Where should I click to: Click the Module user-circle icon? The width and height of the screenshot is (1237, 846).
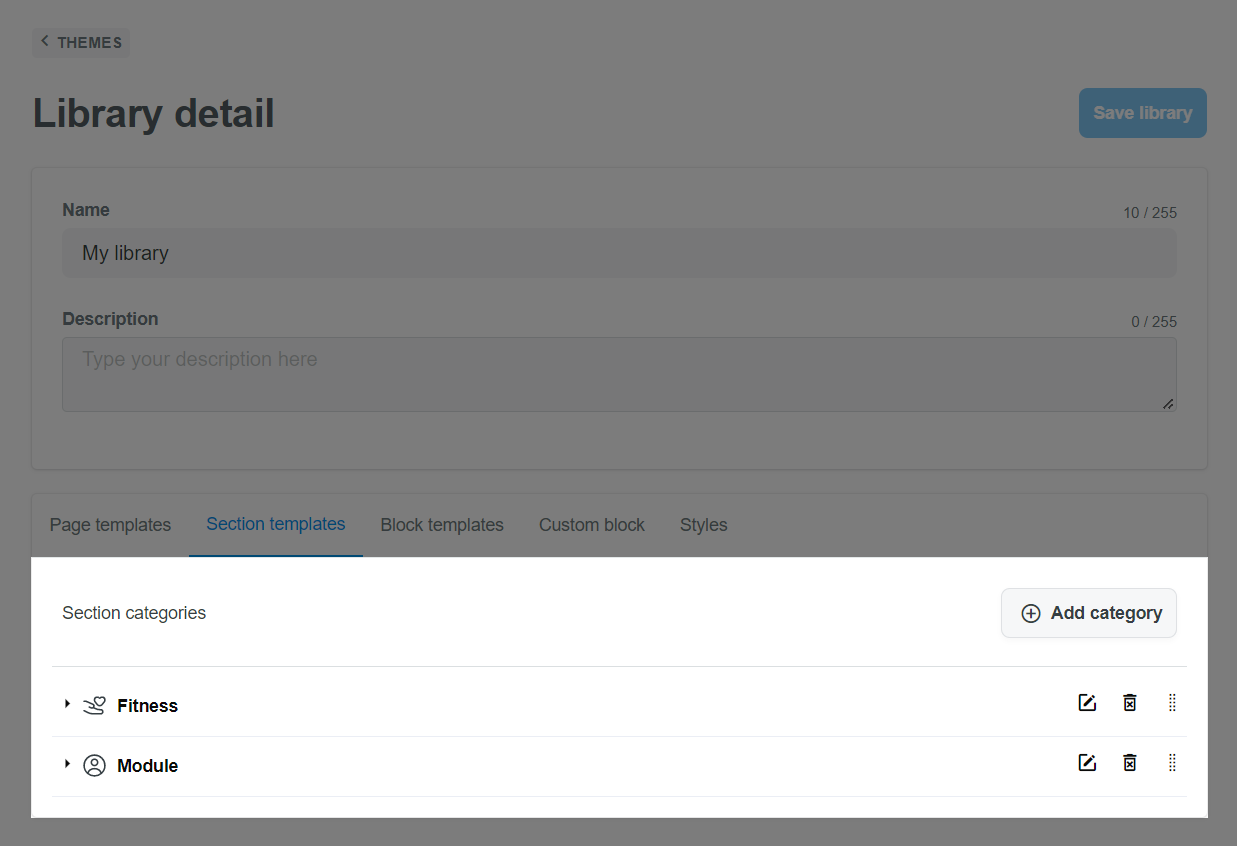coord(94,766)
